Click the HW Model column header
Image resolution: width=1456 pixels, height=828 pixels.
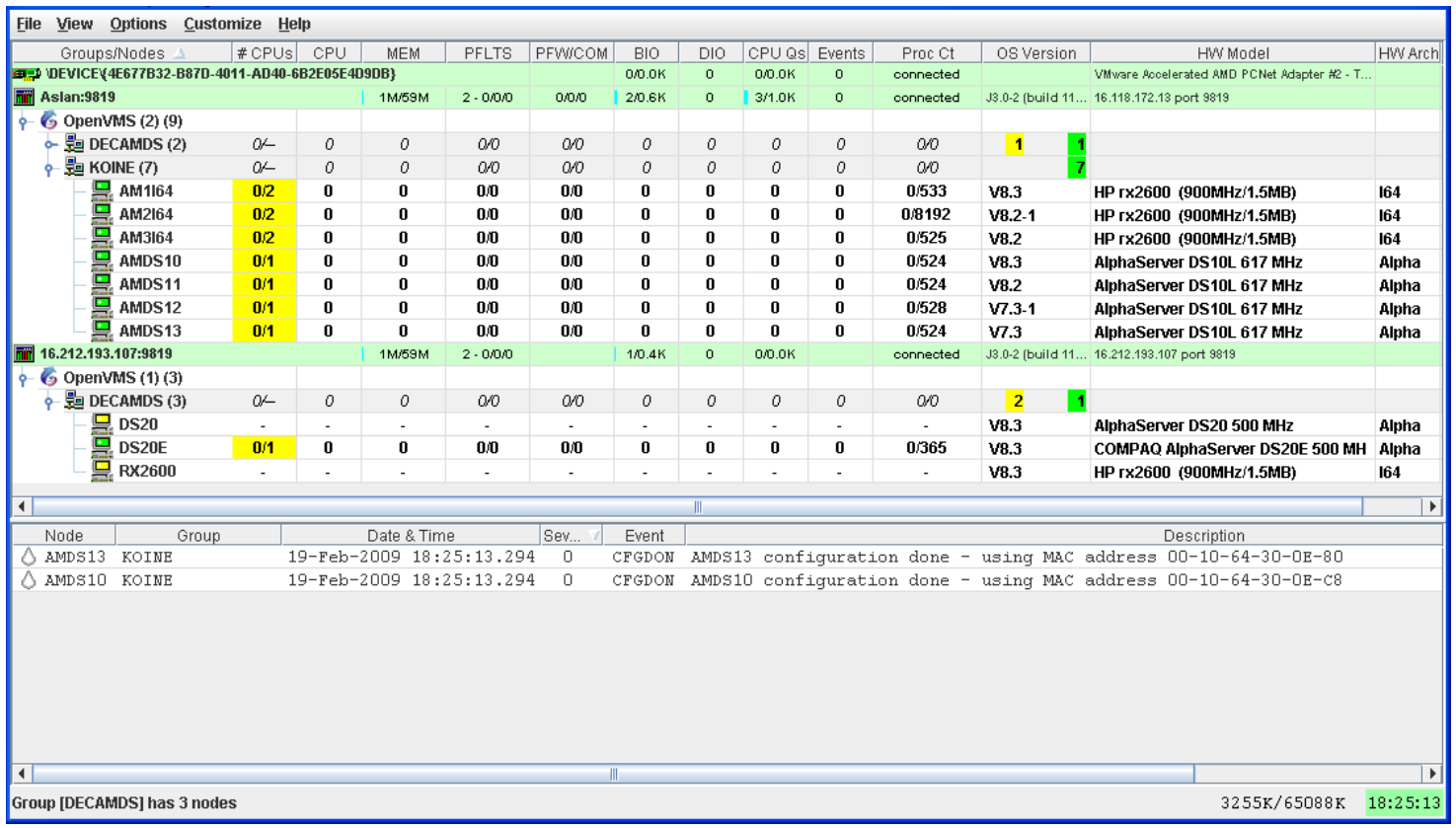(x=1233, y=53)
